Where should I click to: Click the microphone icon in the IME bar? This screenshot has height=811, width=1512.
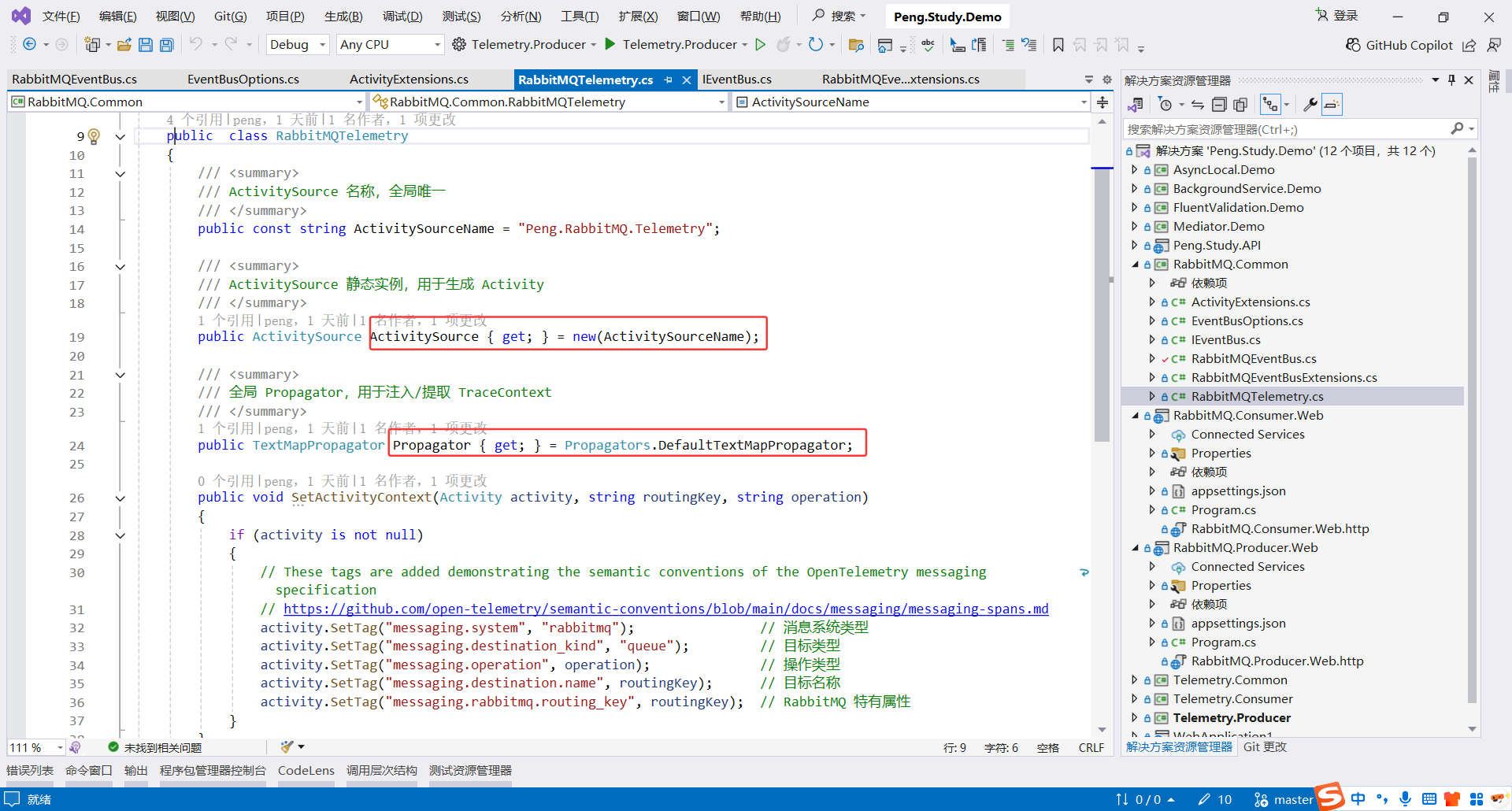1406,799
